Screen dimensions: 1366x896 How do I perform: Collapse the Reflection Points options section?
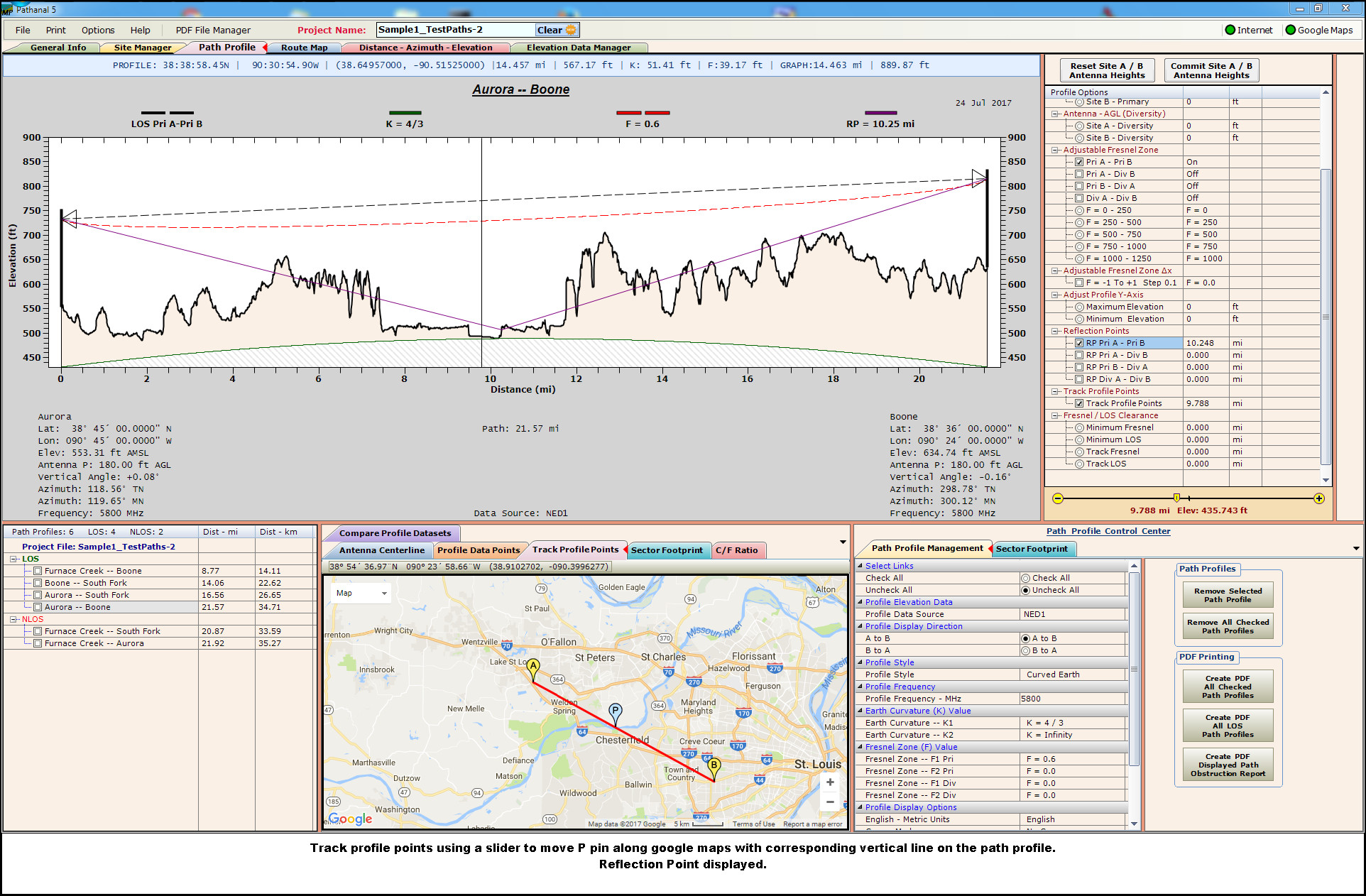click(x=1055, y=331)
